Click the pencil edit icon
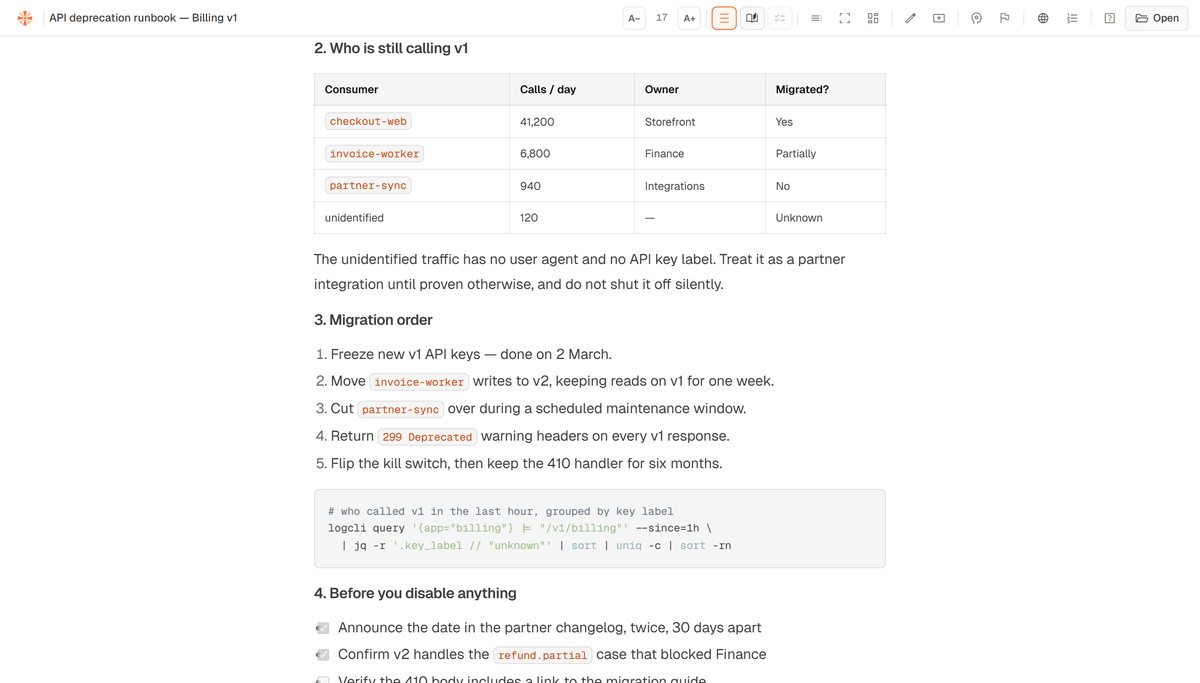The width and height of the screenshot is (1200, 683). pos(910,18)
